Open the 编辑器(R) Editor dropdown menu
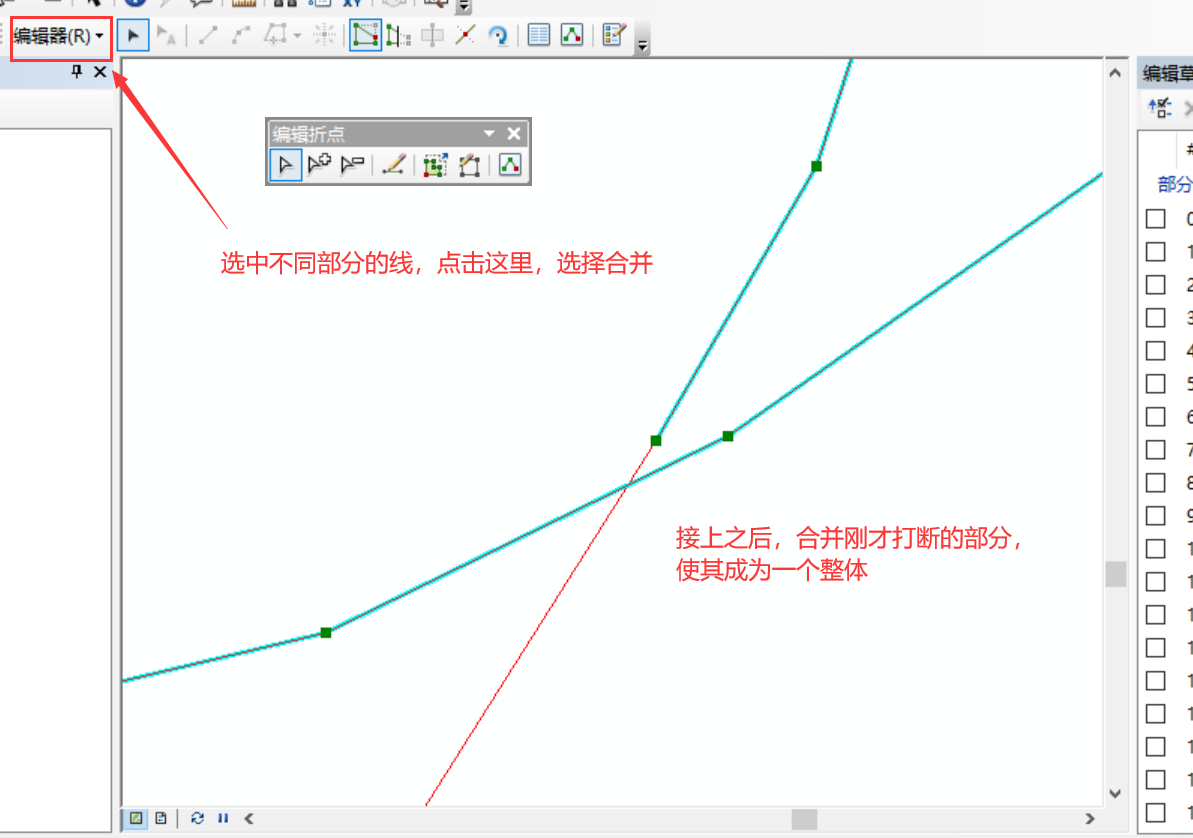The image size is (1193, 838). [59, 36]
